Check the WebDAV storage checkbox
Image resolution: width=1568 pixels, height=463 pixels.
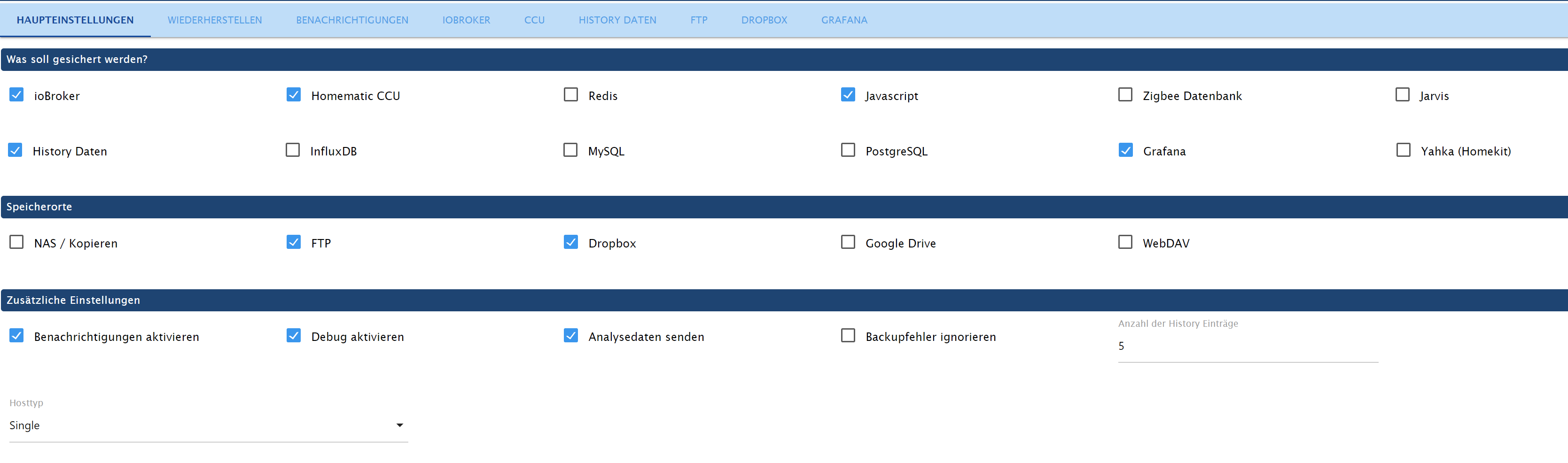tap(1125, 242)
